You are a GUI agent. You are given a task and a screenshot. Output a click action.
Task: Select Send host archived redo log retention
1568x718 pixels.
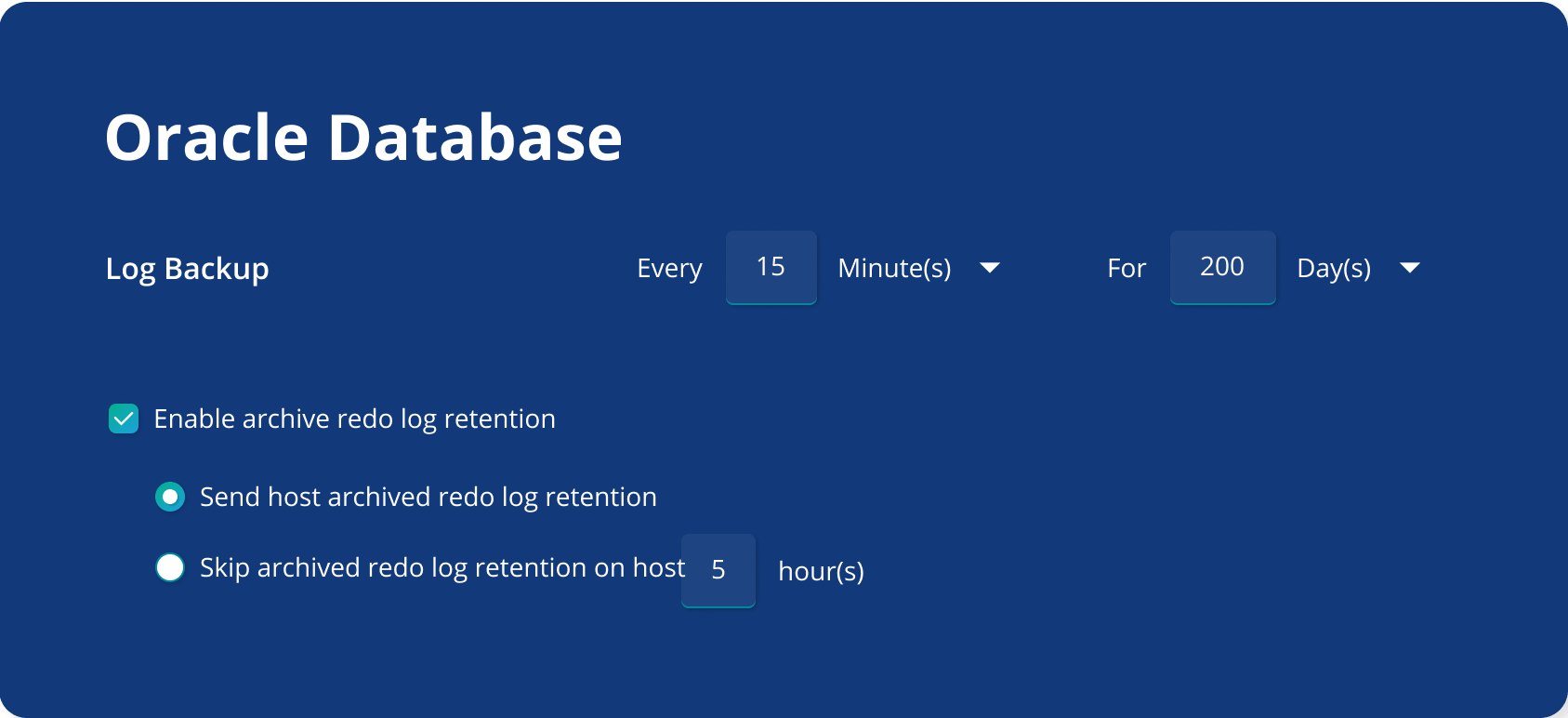click(x=170, y=497)
